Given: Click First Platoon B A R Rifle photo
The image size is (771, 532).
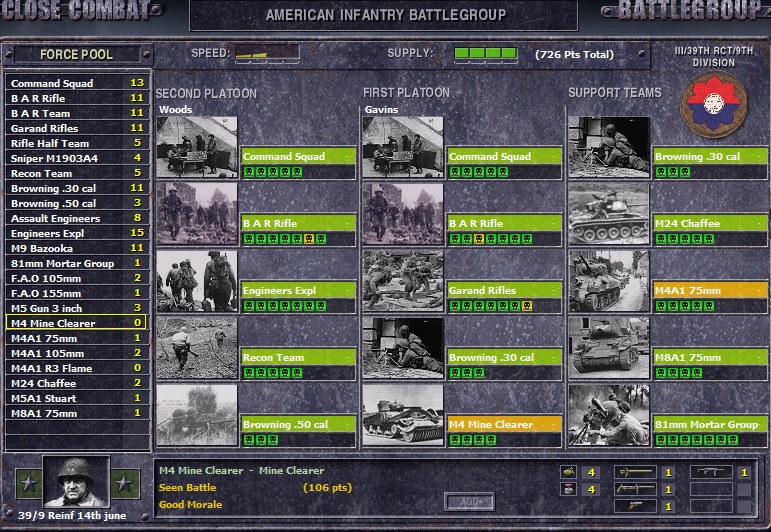Looking at the screenshot, I should tap(403, 214).
